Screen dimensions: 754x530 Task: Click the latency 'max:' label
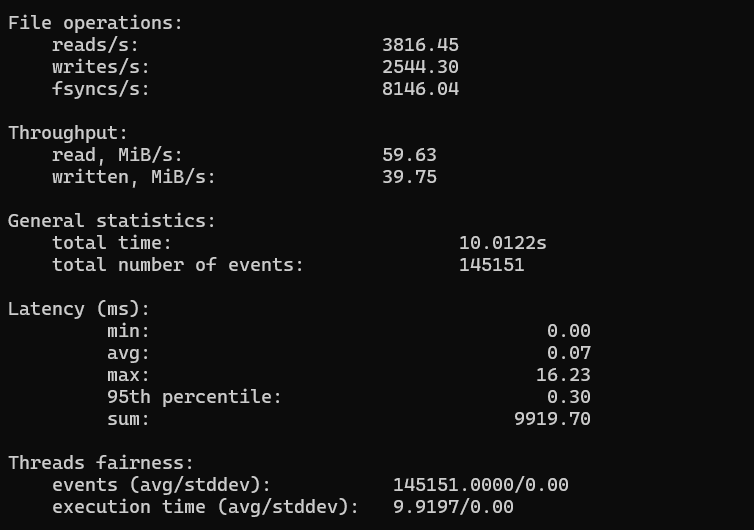tap(128, 376)
